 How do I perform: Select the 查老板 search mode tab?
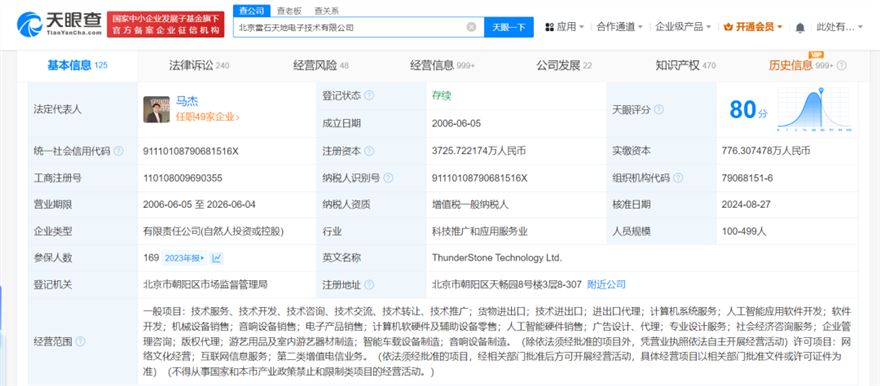(x=289, y=11)
